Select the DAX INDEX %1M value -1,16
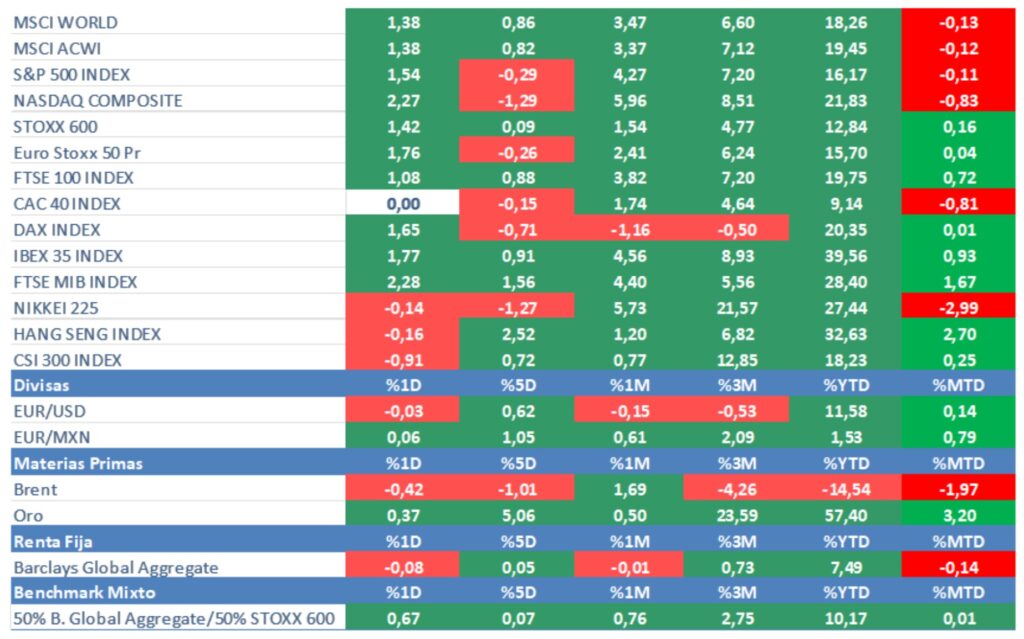This screenshot has height=639, width=1024. [x=630, y=230]
